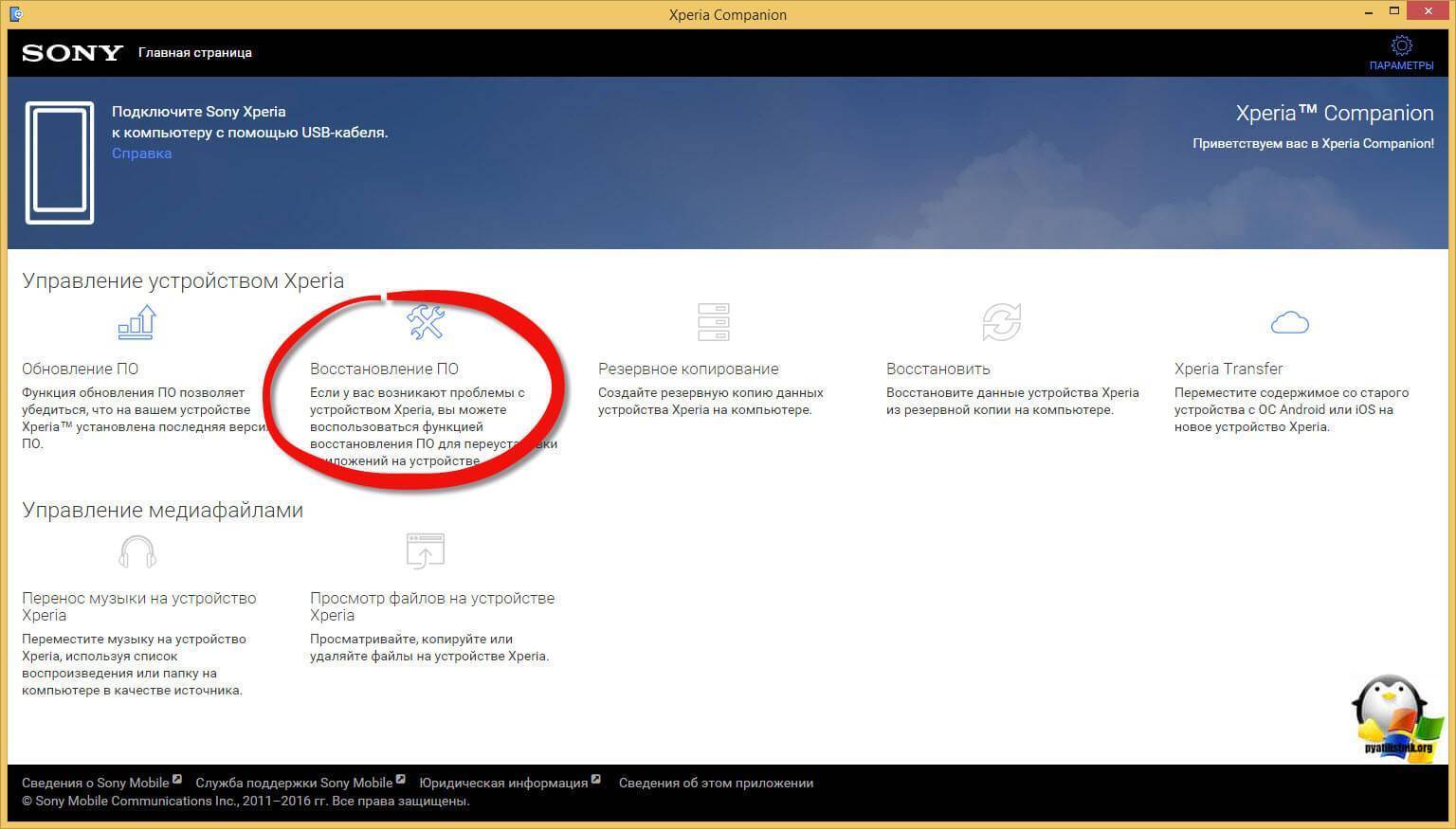Viewport: 1456px width, 829px height.
Task: Click the Справка help link
Action: (141, 153)
